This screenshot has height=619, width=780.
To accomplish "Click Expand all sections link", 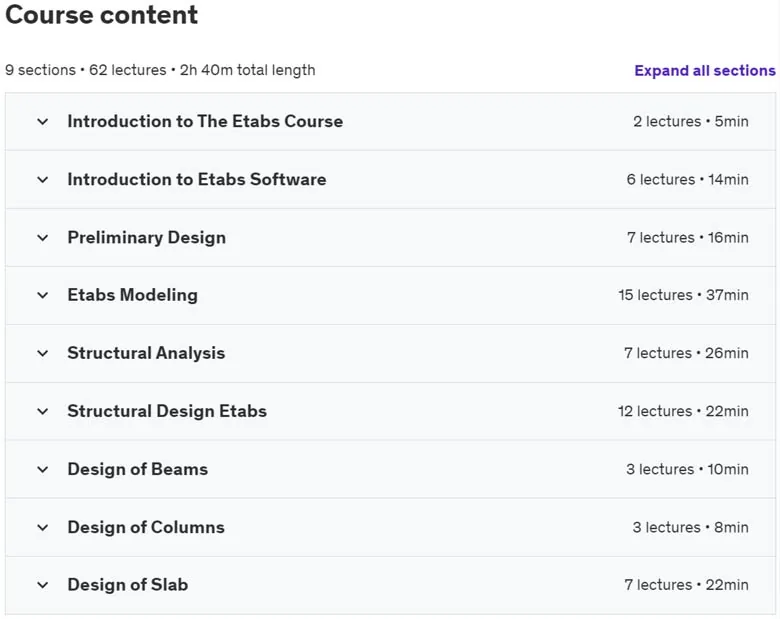I will coord(705,71).
